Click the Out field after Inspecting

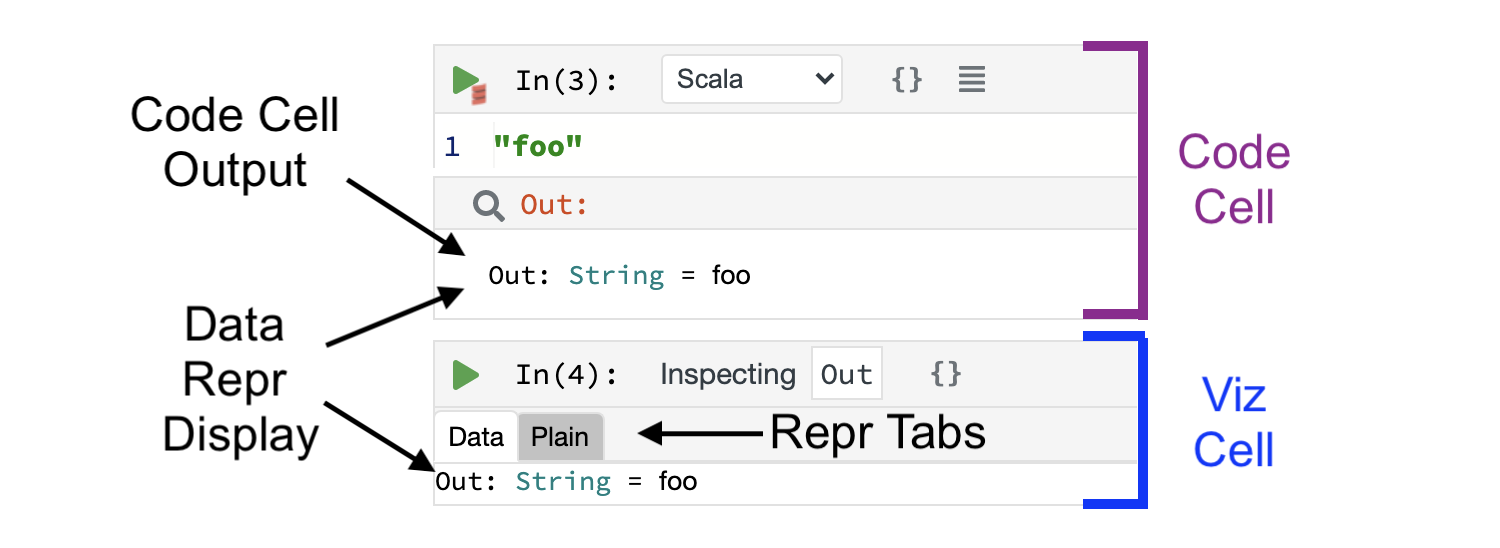tap(846, 375)
